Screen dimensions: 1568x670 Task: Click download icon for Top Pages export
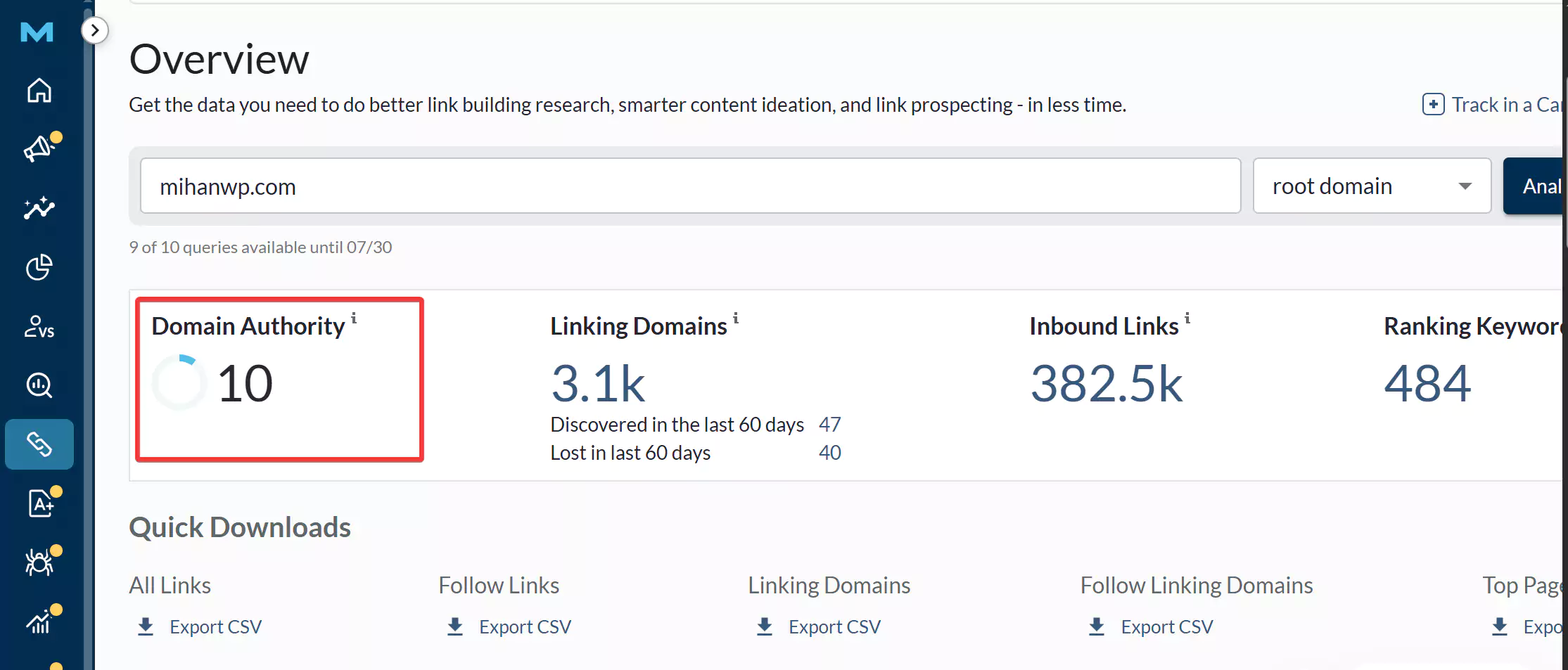pos(1500,626)
